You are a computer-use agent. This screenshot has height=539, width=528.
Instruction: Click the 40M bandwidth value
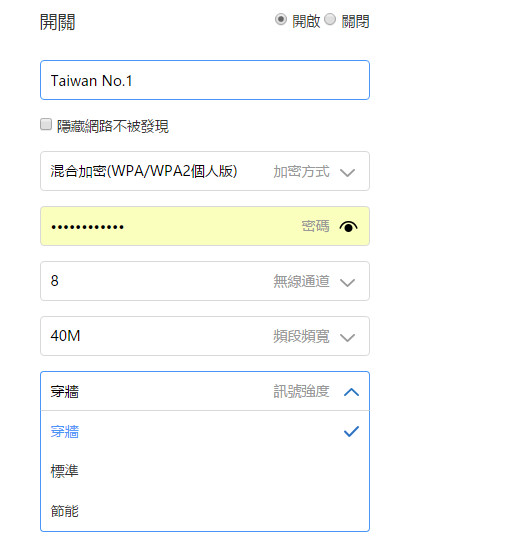(65, 336)
